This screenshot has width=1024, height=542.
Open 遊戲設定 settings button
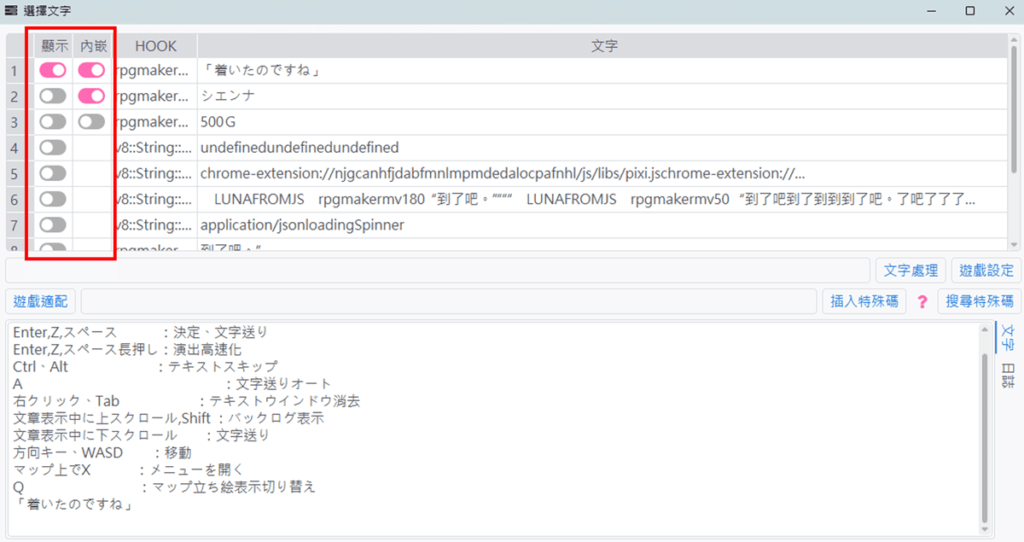986,270
